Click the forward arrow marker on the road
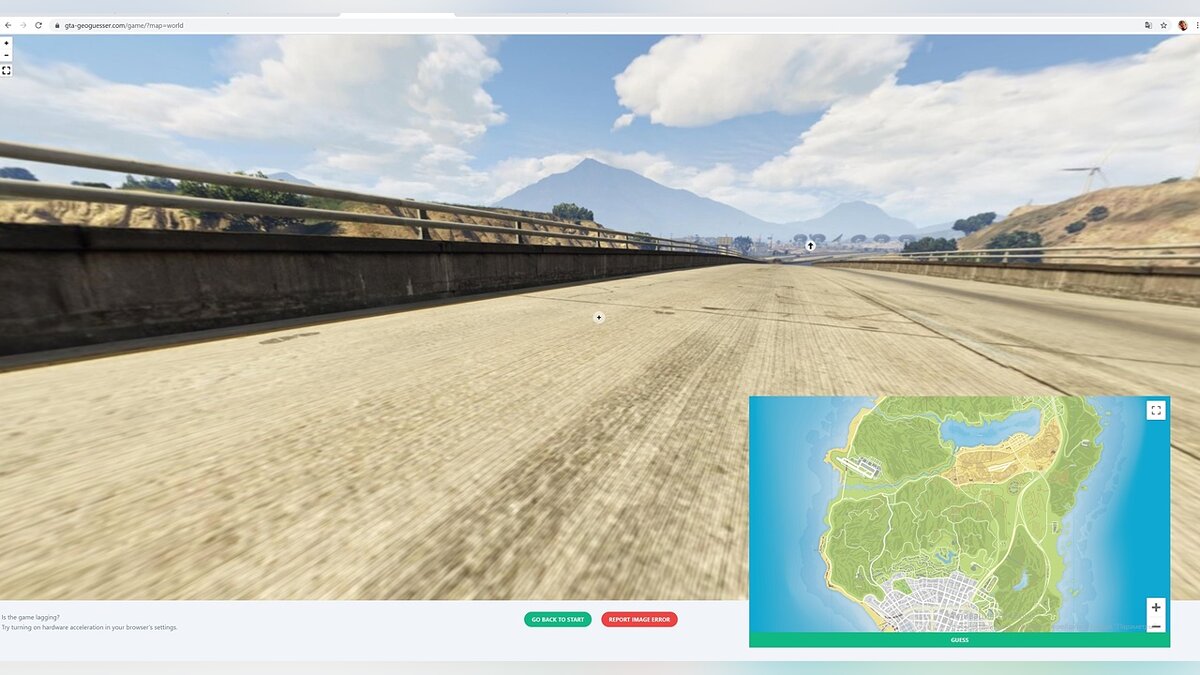Viewport: 1200px width, 675px height. click(810, 245)
